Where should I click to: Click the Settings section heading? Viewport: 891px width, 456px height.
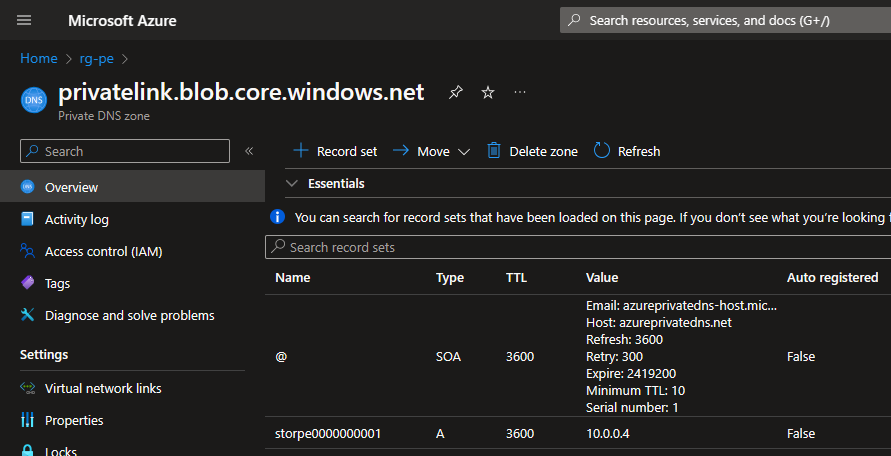(x=44, y=355)
